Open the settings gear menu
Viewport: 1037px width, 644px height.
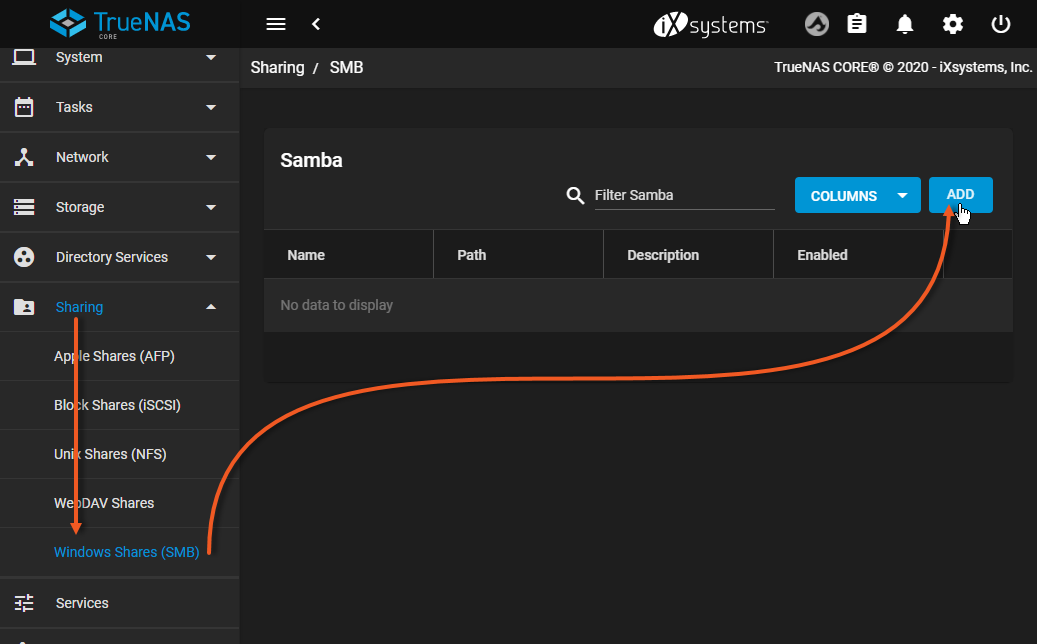pos(953,24)
